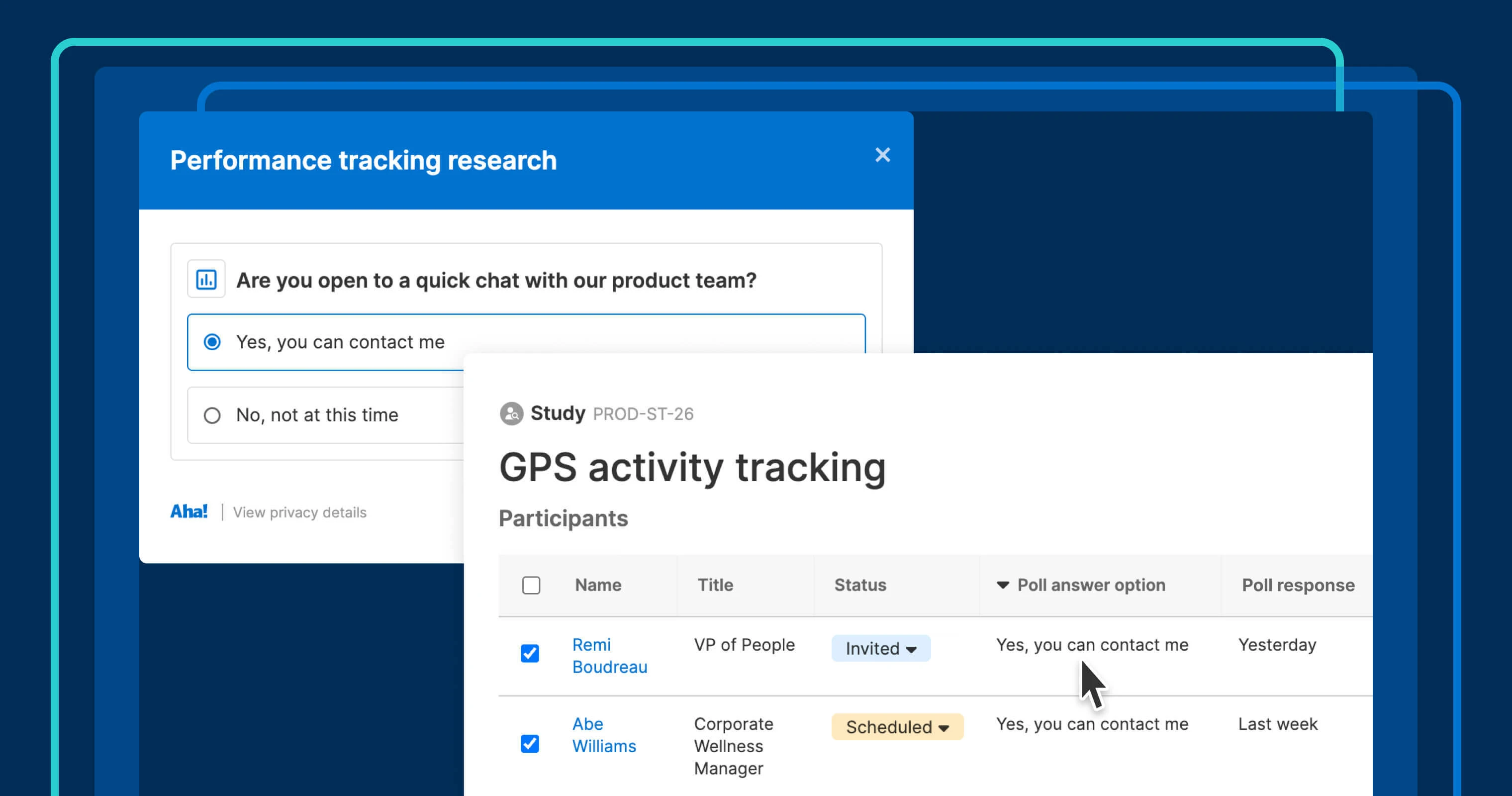Click the poll question text
1512x796 pixels.
[496, 280]
